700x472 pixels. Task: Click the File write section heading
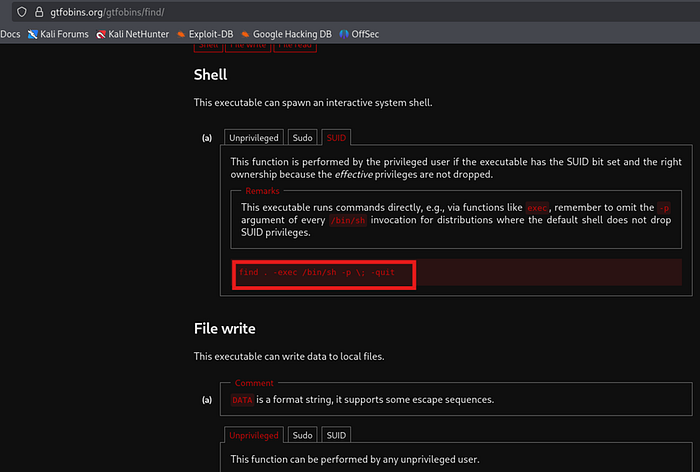(x=225, y=329)
